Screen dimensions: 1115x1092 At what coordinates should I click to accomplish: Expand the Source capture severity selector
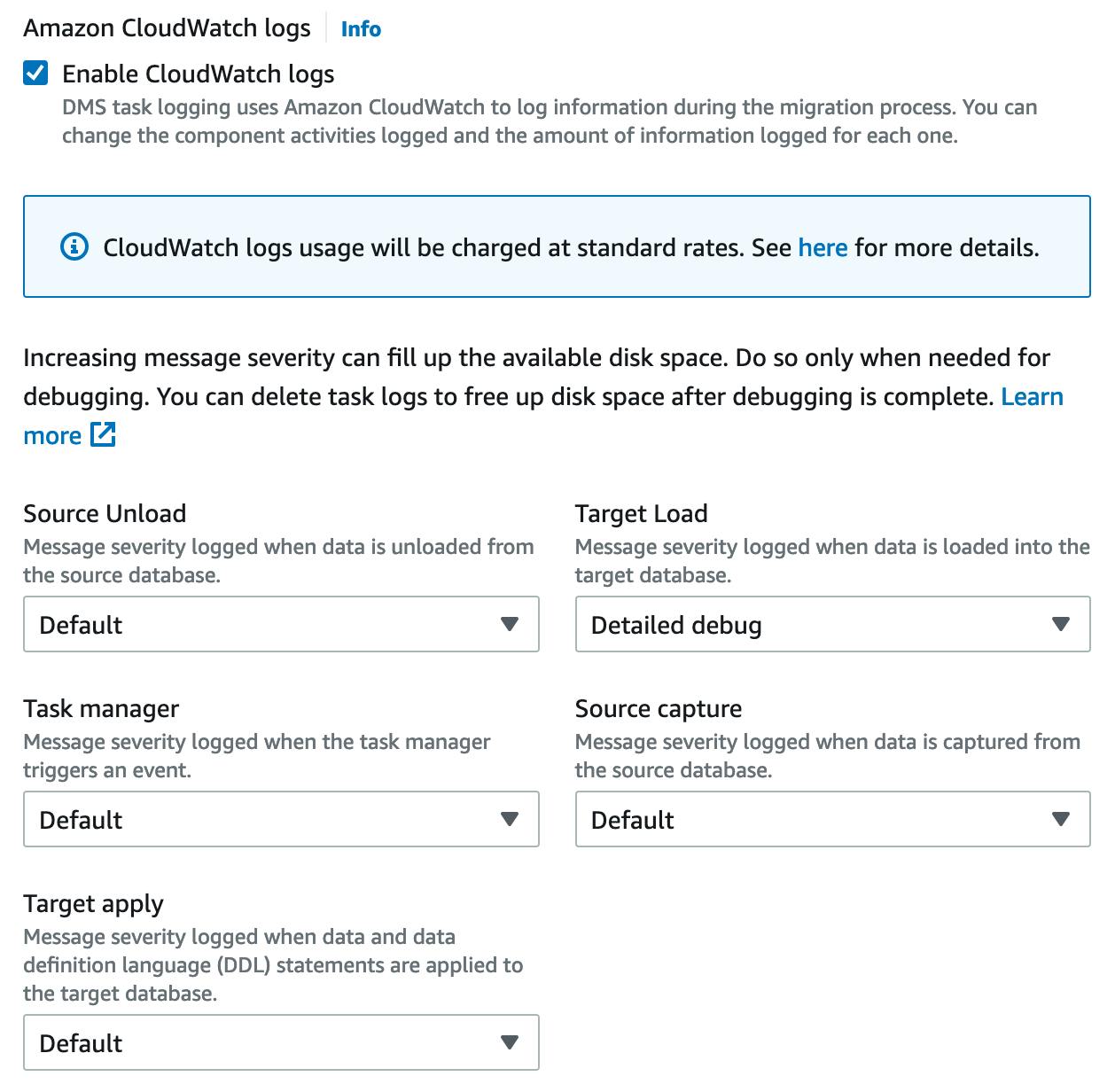(x=831, y=820)
